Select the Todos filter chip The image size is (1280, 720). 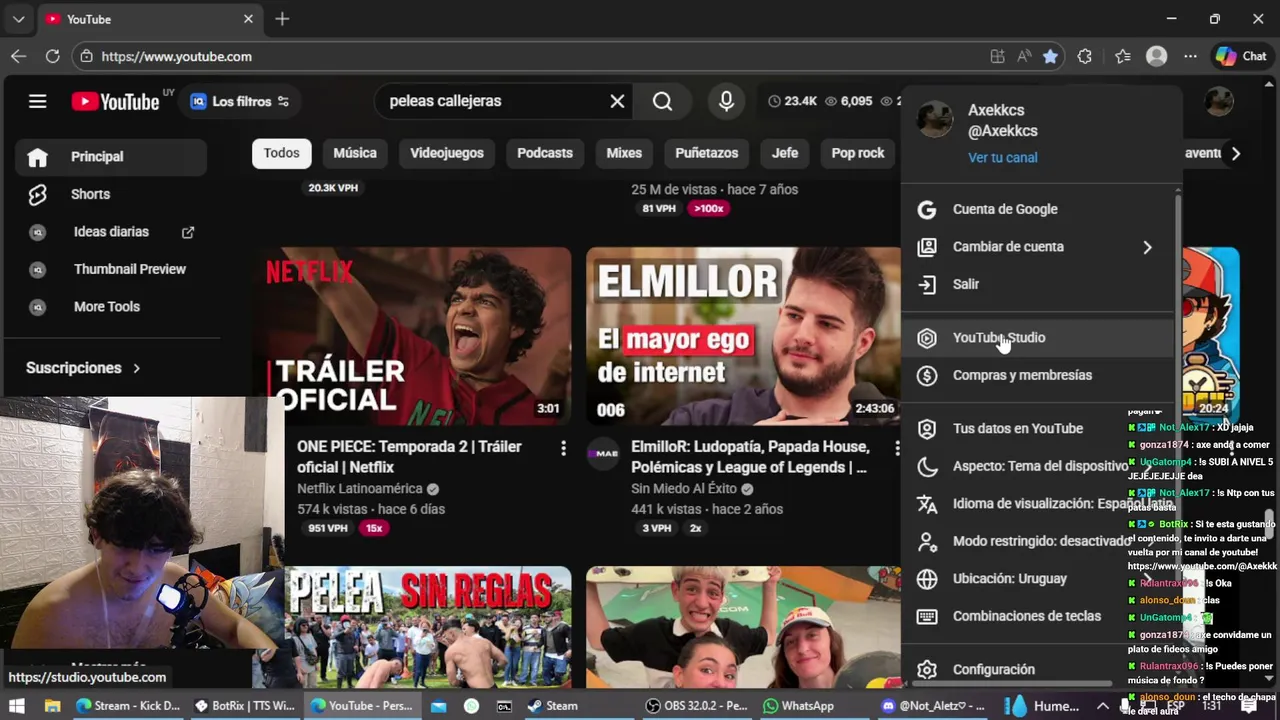281,153
